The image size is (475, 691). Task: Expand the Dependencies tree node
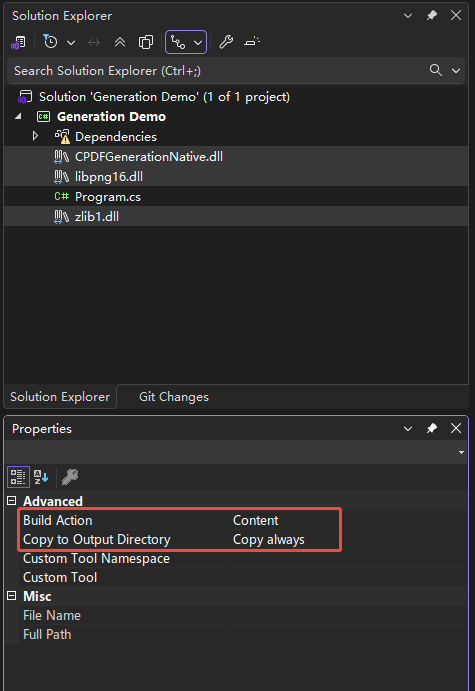(x=35, y=136)
